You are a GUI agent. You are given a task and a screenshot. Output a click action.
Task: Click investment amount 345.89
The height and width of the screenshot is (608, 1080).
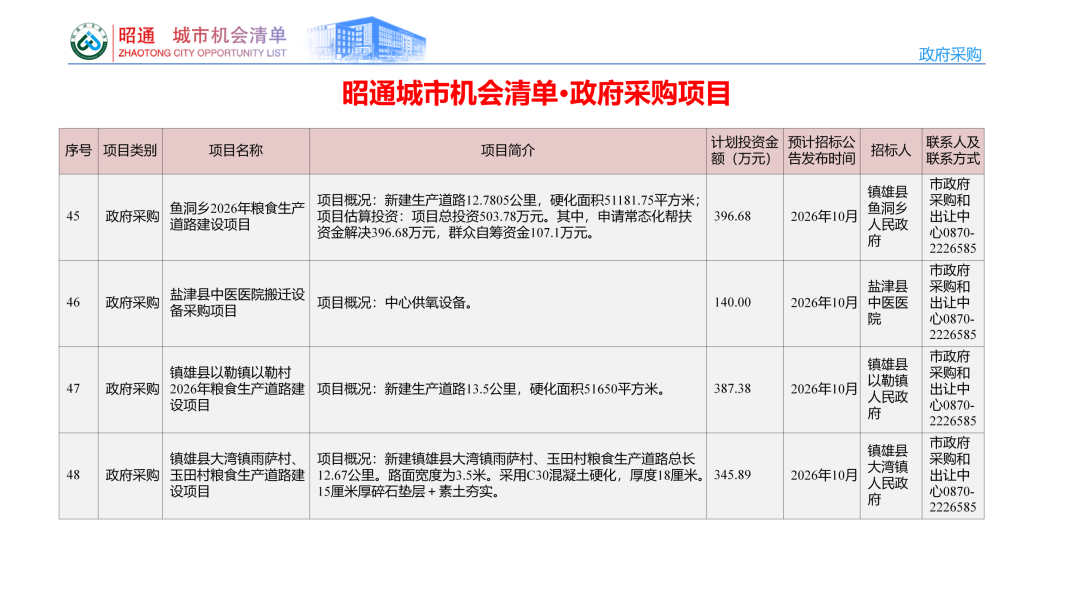pyautogui.click(x=732, y=475)
